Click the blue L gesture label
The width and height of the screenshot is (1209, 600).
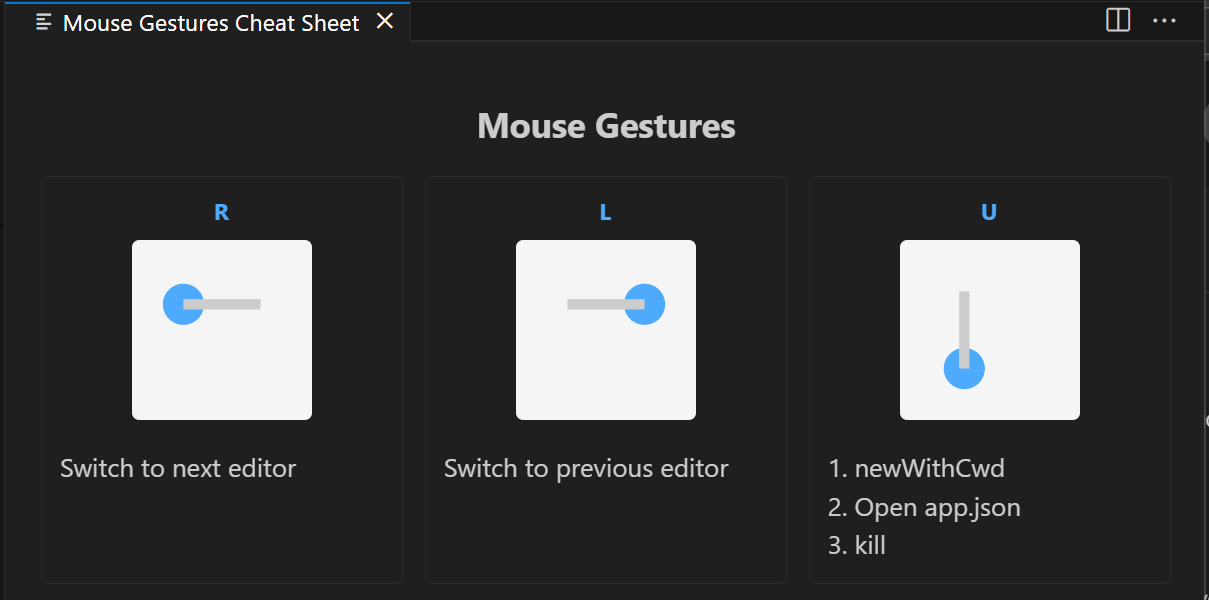pos(605,212)
